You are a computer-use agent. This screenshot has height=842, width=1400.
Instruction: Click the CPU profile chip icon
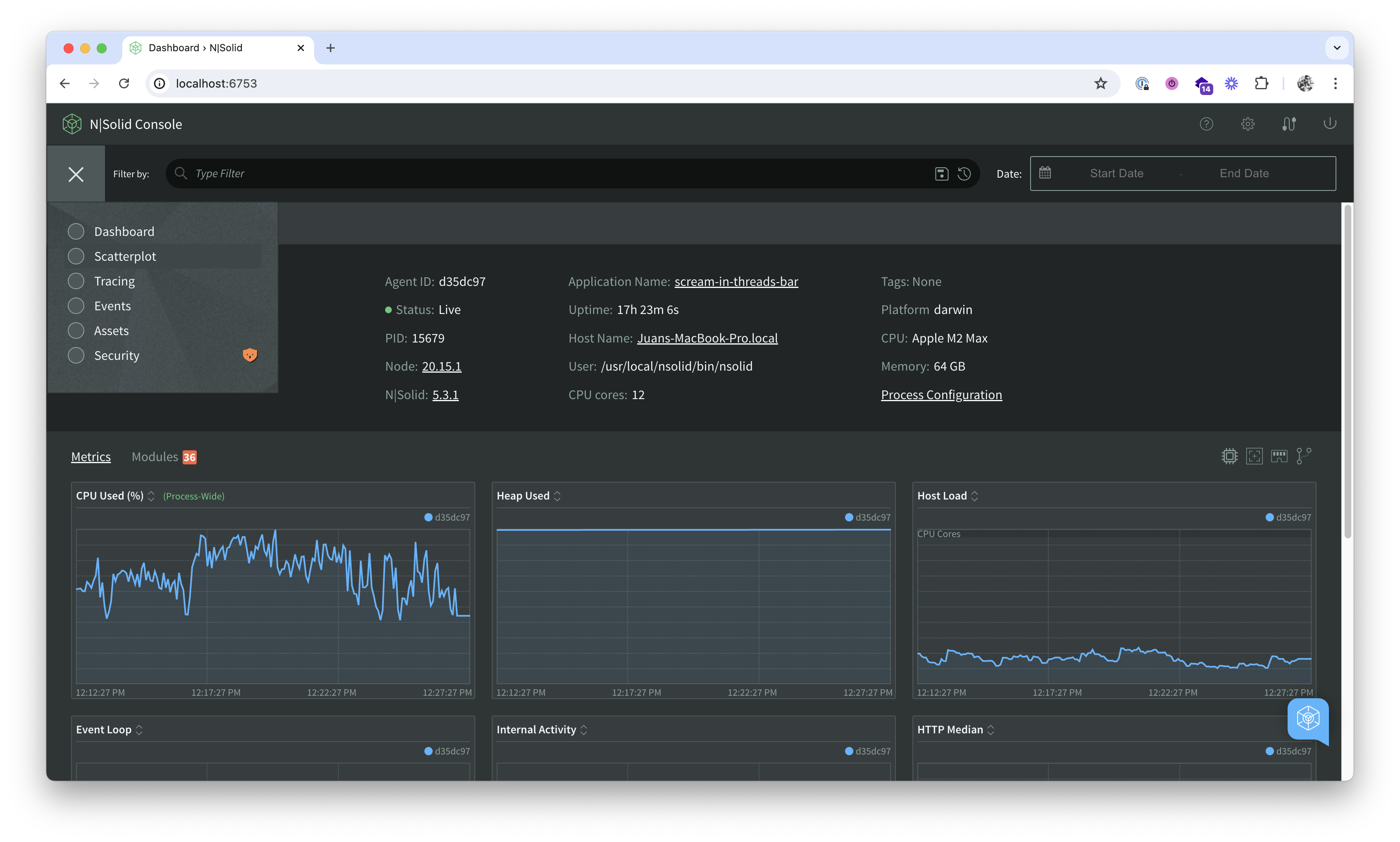pyautogui.click(x=1229, y=456)
